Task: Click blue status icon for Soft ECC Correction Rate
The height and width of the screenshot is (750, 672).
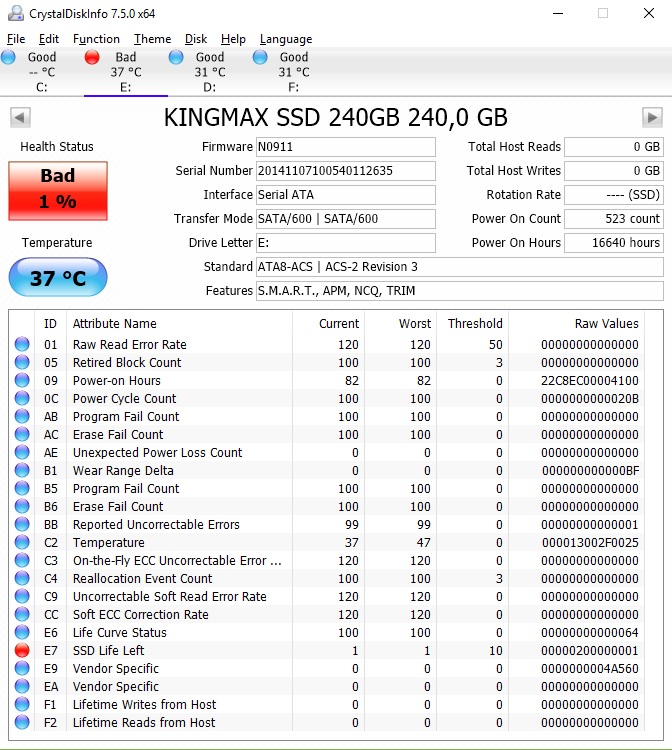Action: (x=22, y=615)
